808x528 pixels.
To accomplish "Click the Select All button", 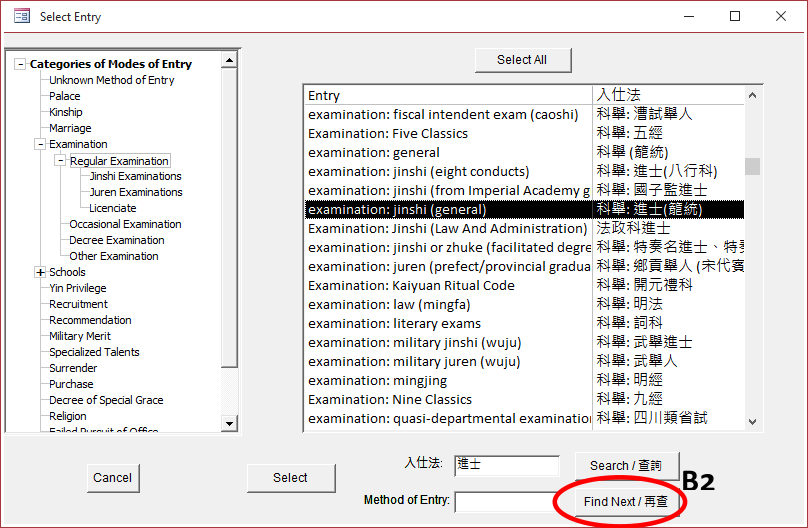I will 522,60.
